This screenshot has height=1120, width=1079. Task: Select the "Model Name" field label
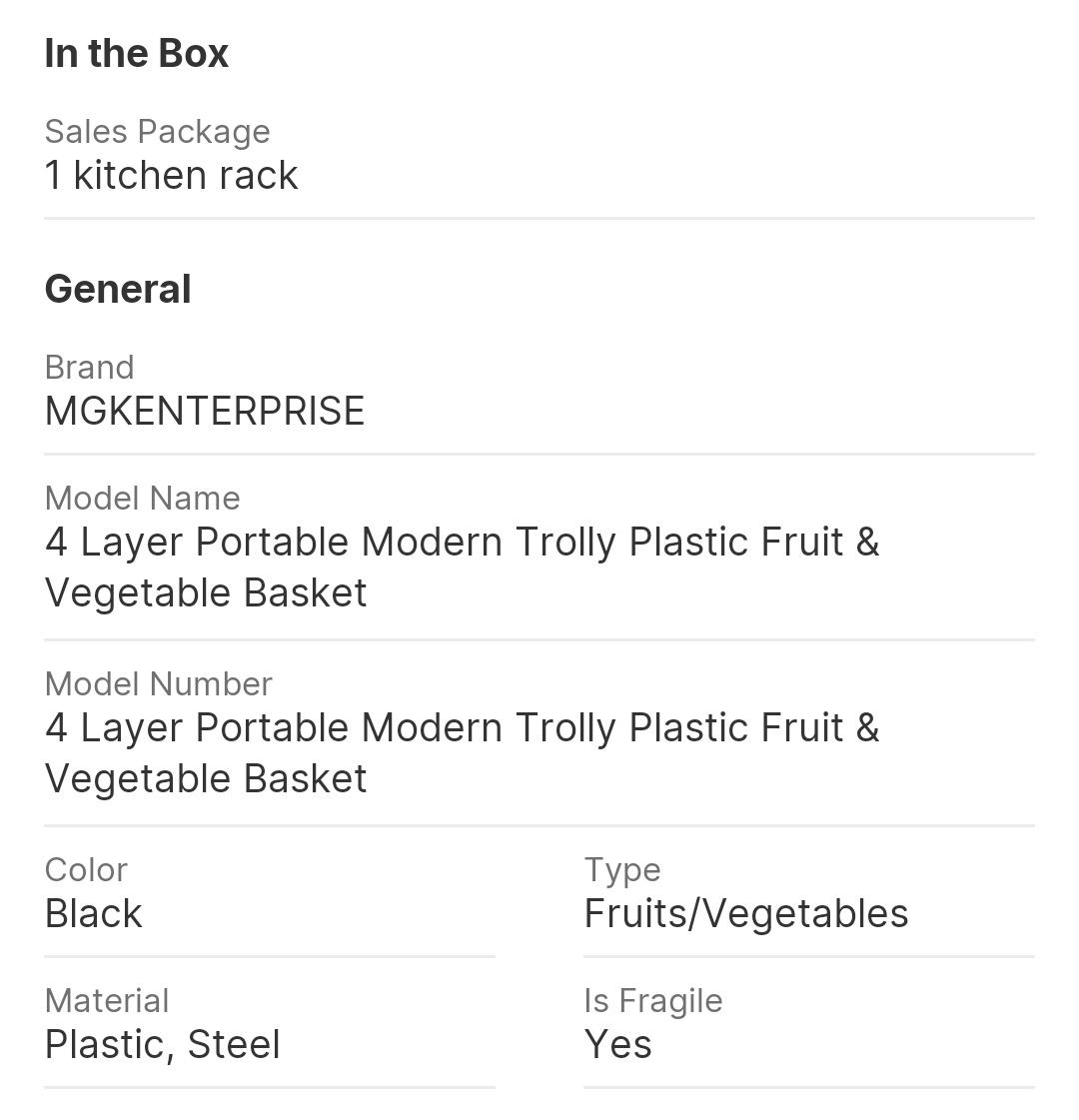[x=142, y=498]
